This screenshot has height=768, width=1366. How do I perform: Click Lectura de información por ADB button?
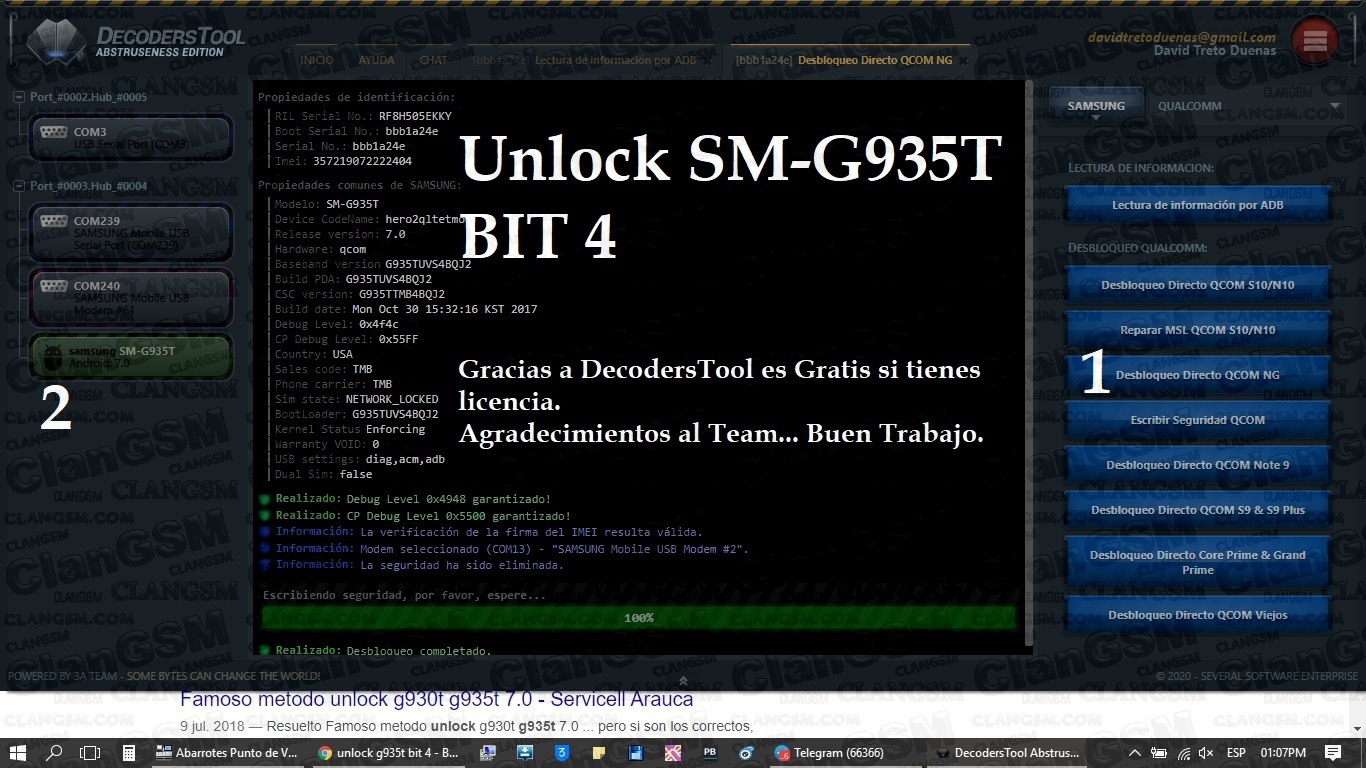point(1197,205)
